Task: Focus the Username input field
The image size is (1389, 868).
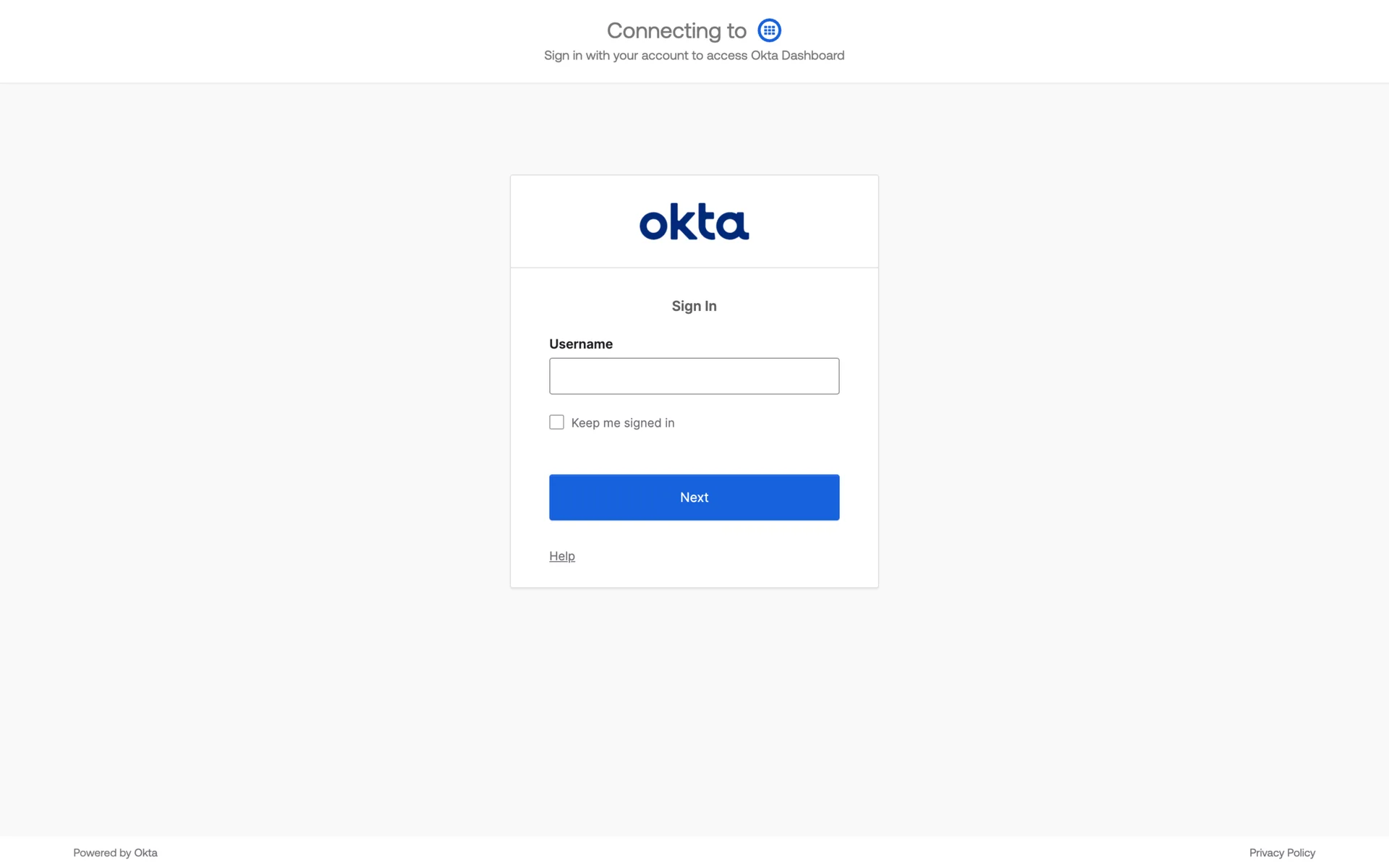Action: pos(694,376)
